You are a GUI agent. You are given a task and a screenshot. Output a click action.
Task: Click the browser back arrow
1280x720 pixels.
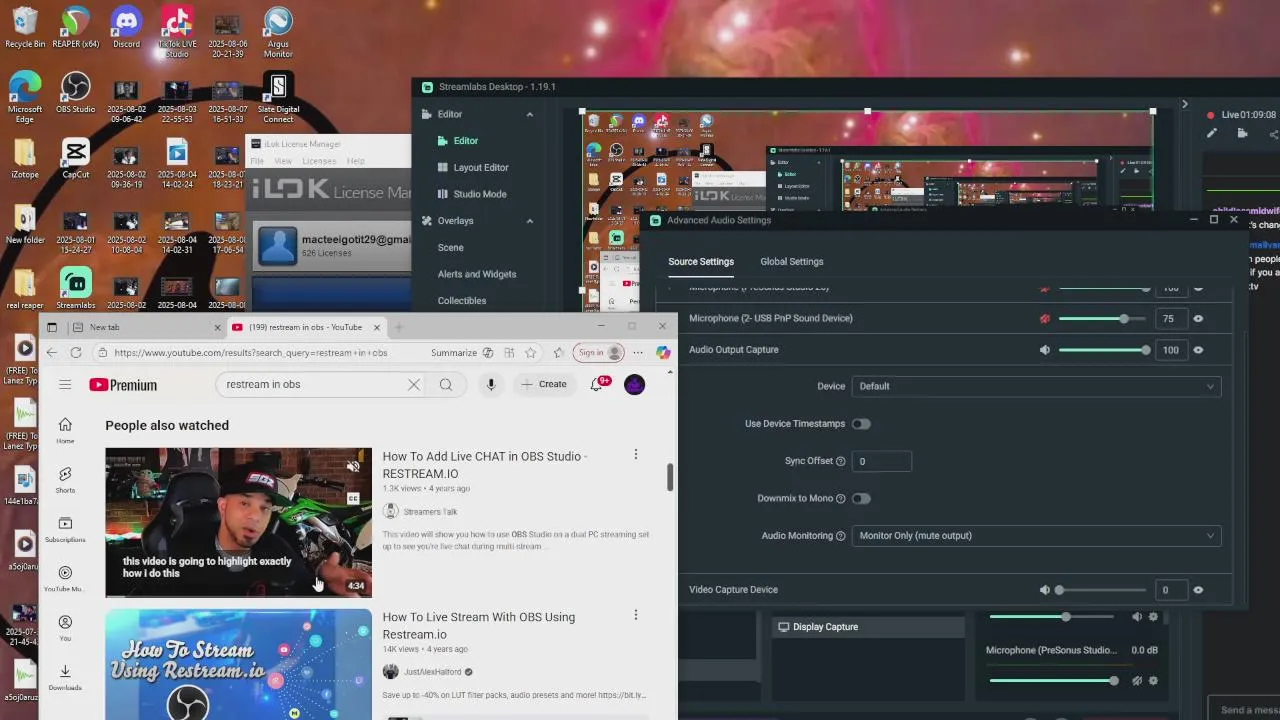click(x=52, y=352)
